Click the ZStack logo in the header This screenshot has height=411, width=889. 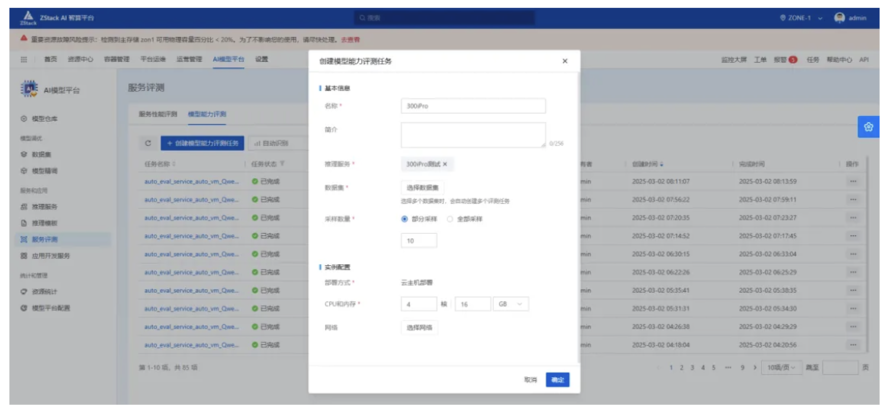click(27, 18)
